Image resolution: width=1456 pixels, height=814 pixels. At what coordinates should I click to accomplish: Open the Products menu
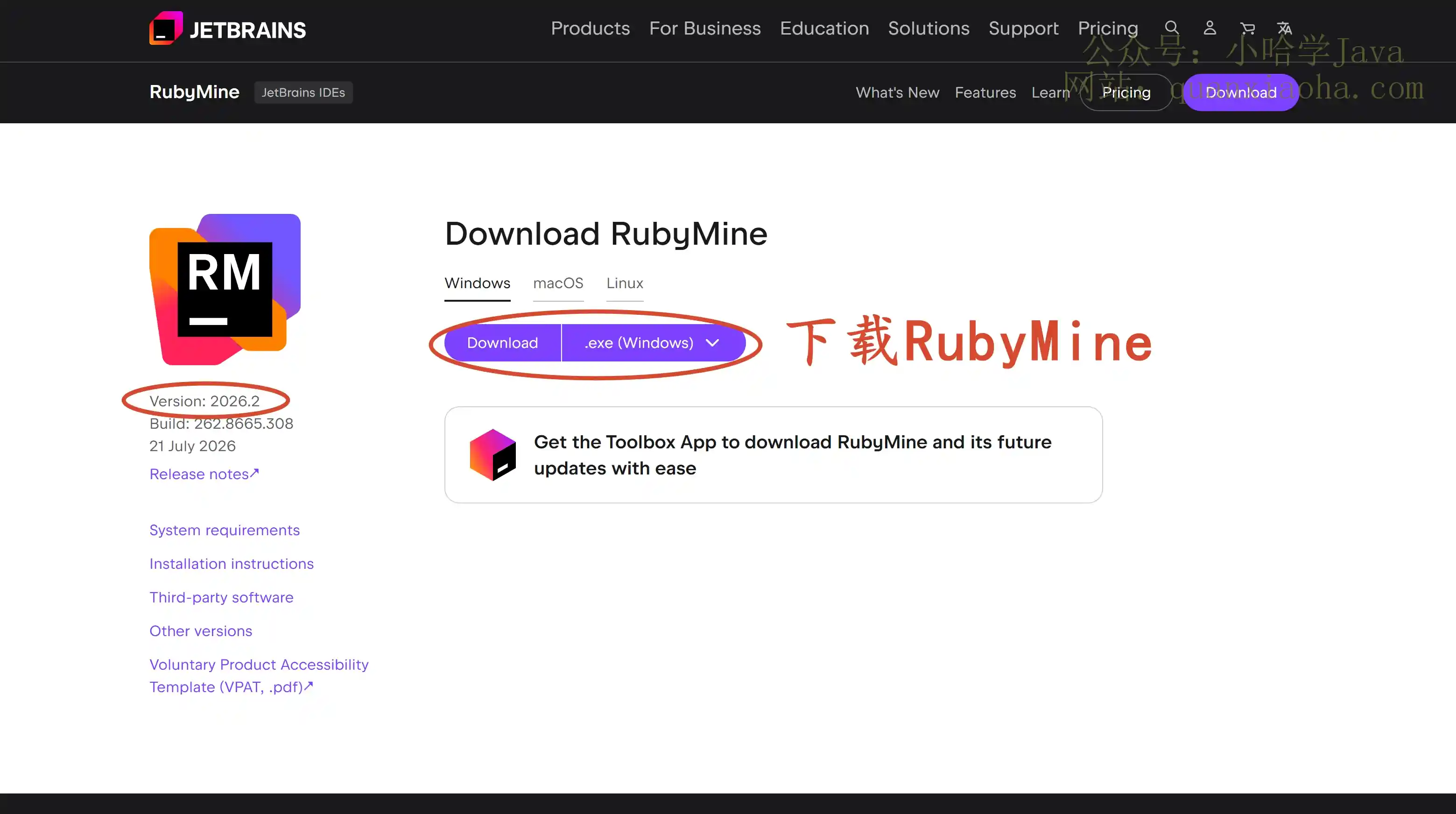tap(590, 28)
